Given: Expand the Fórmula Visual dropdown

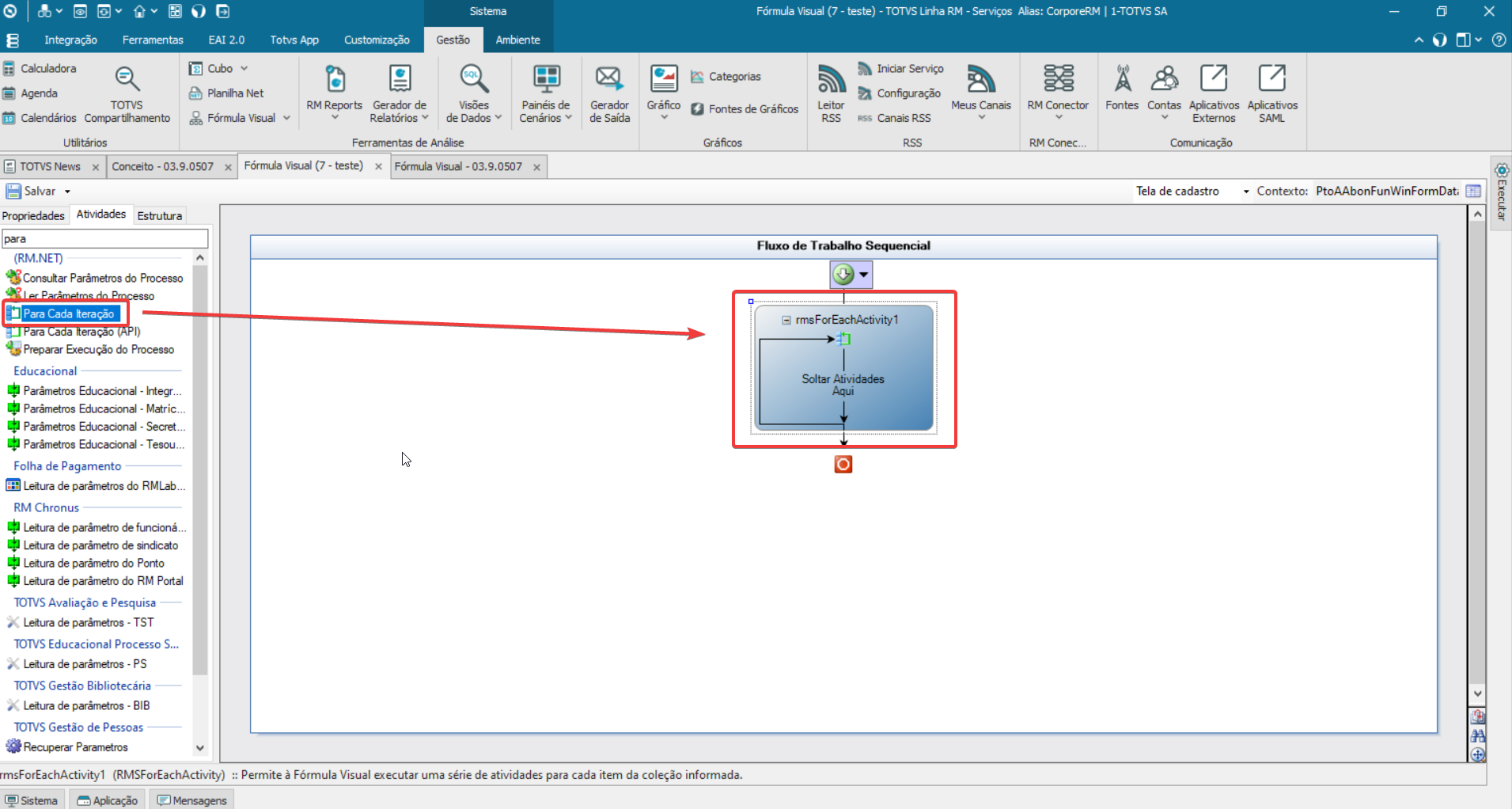Looking at the screenshot, I should coord(286,118).
